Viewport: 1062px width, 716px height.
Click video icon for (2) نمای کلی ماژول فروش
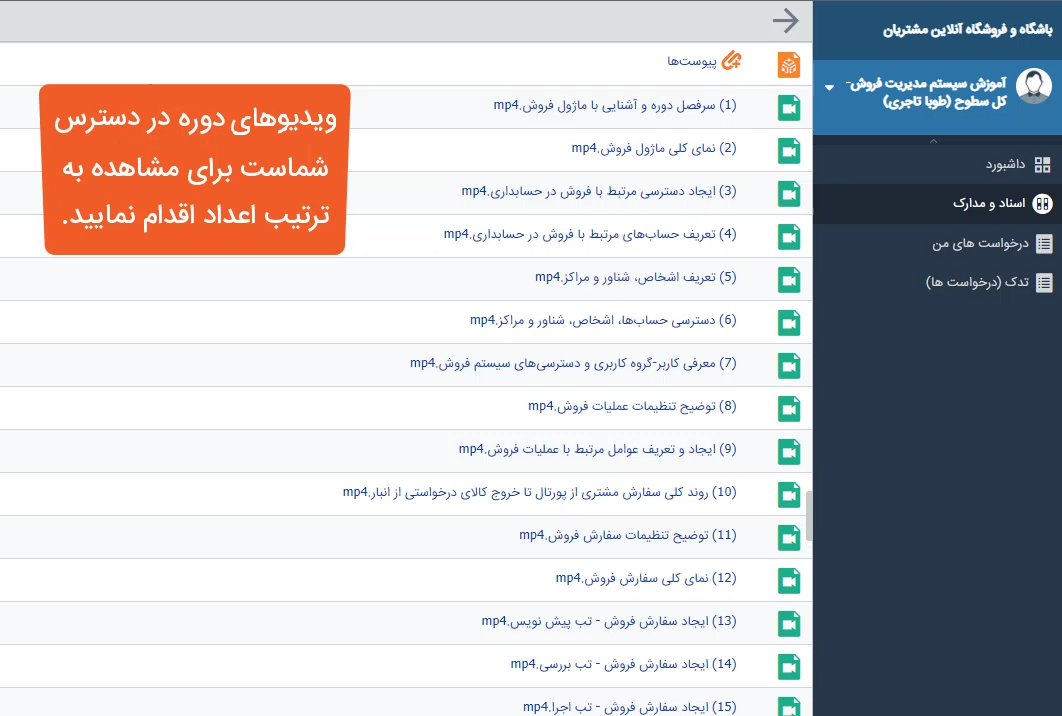click(789, 151)
